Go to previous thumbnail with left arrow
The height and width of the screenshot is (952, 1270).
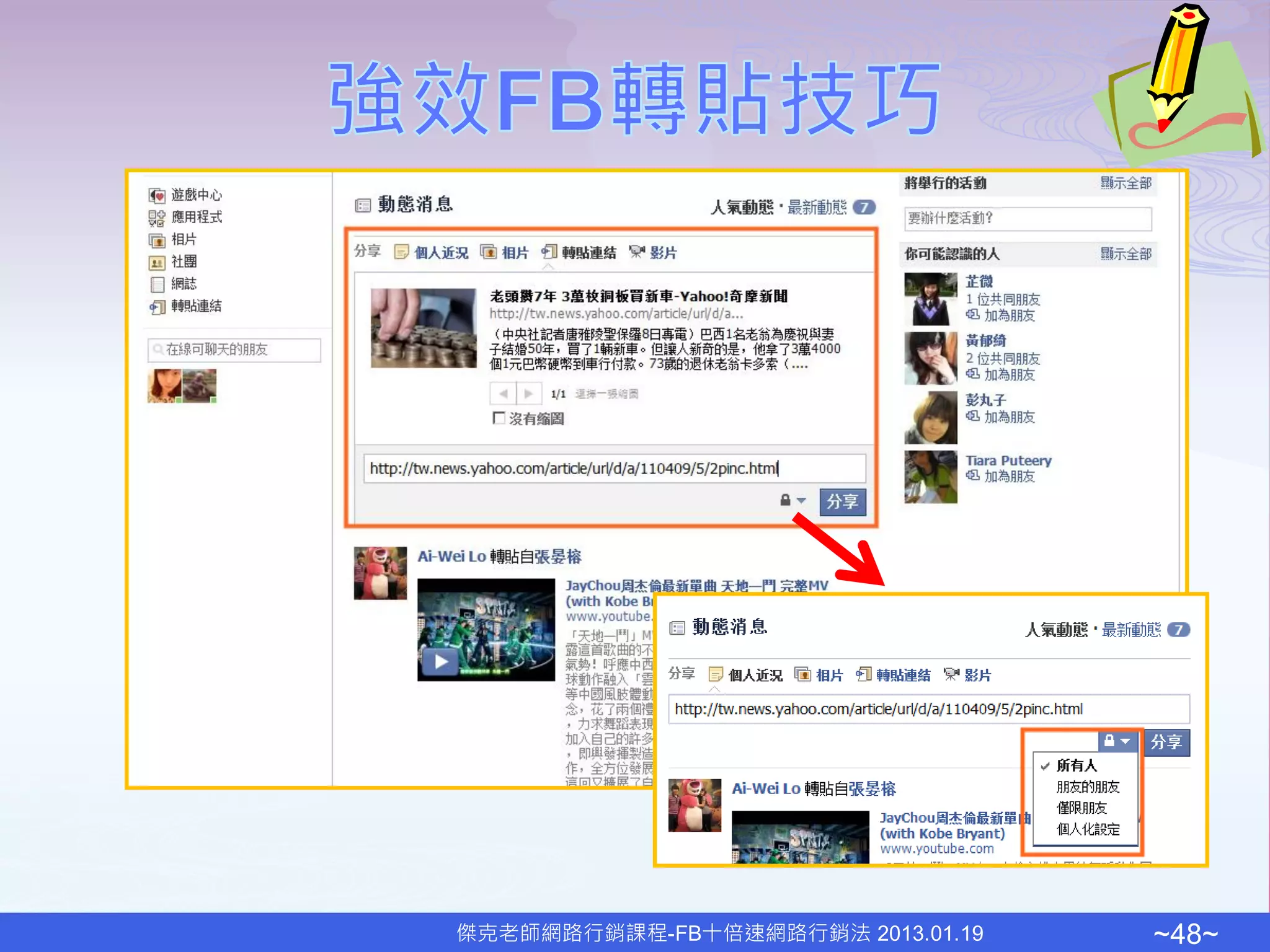503,394
